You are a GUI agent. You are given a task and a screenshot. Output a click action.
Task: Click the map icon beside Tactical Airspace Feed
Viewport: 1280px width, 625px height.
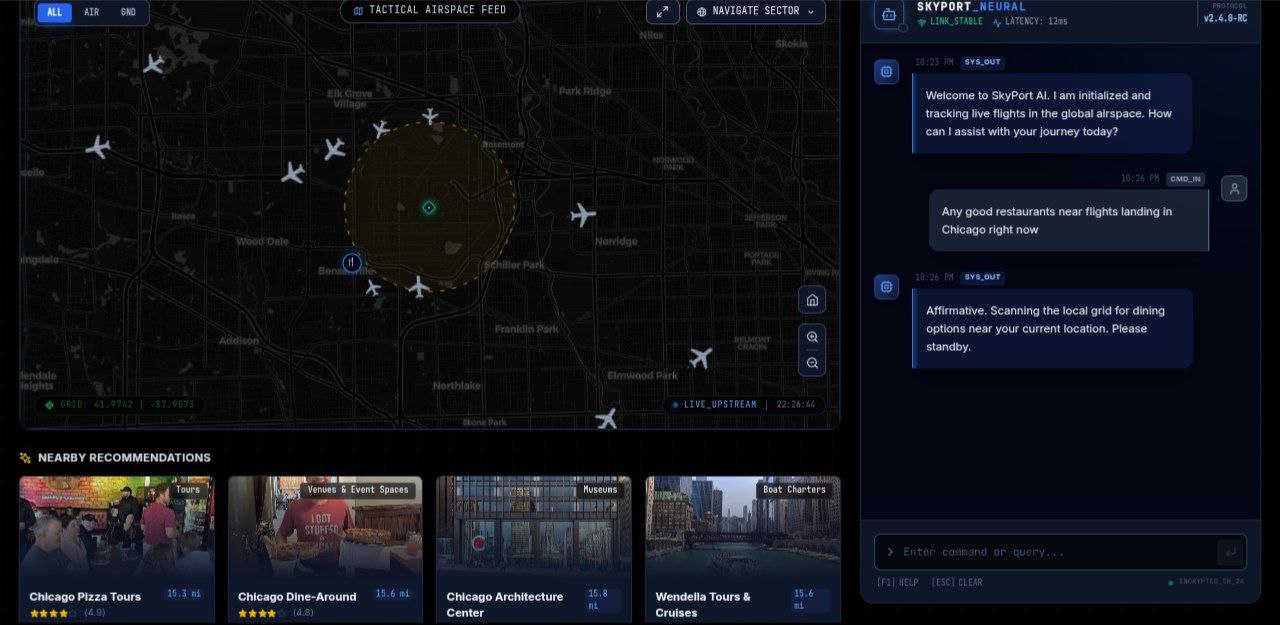359,11
